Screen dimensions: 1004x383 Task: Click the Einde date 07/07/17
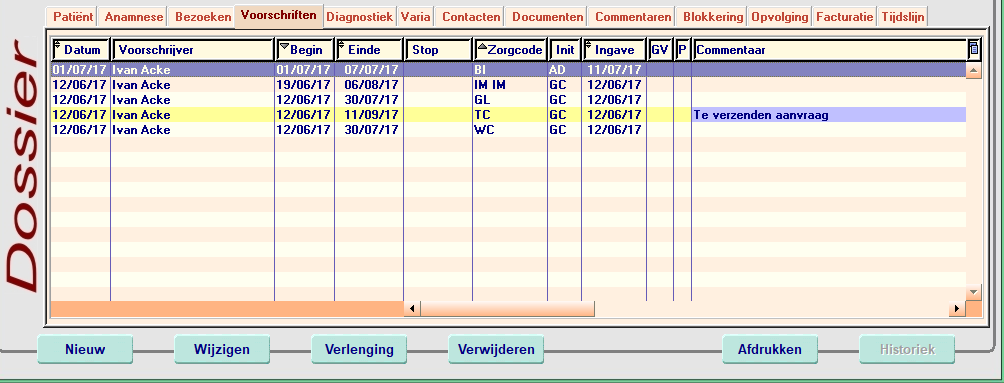(371, 70)
